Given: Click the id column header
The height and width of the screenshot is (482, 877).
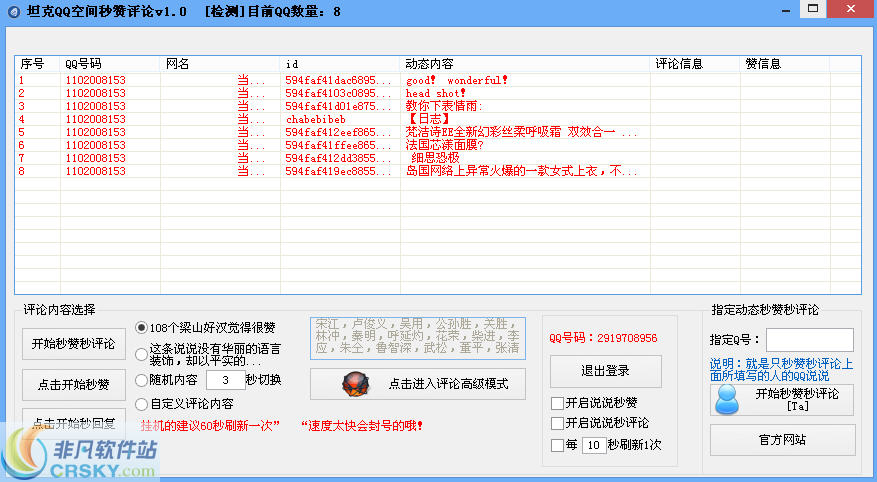Looking at the screenshot, I should tap(340, 64).
